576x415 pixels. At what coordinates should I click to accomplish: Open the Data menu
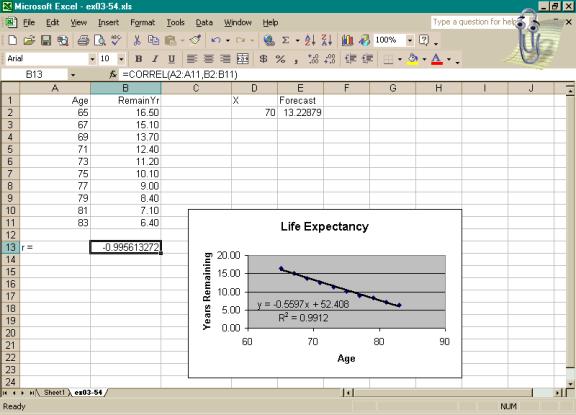204,23
